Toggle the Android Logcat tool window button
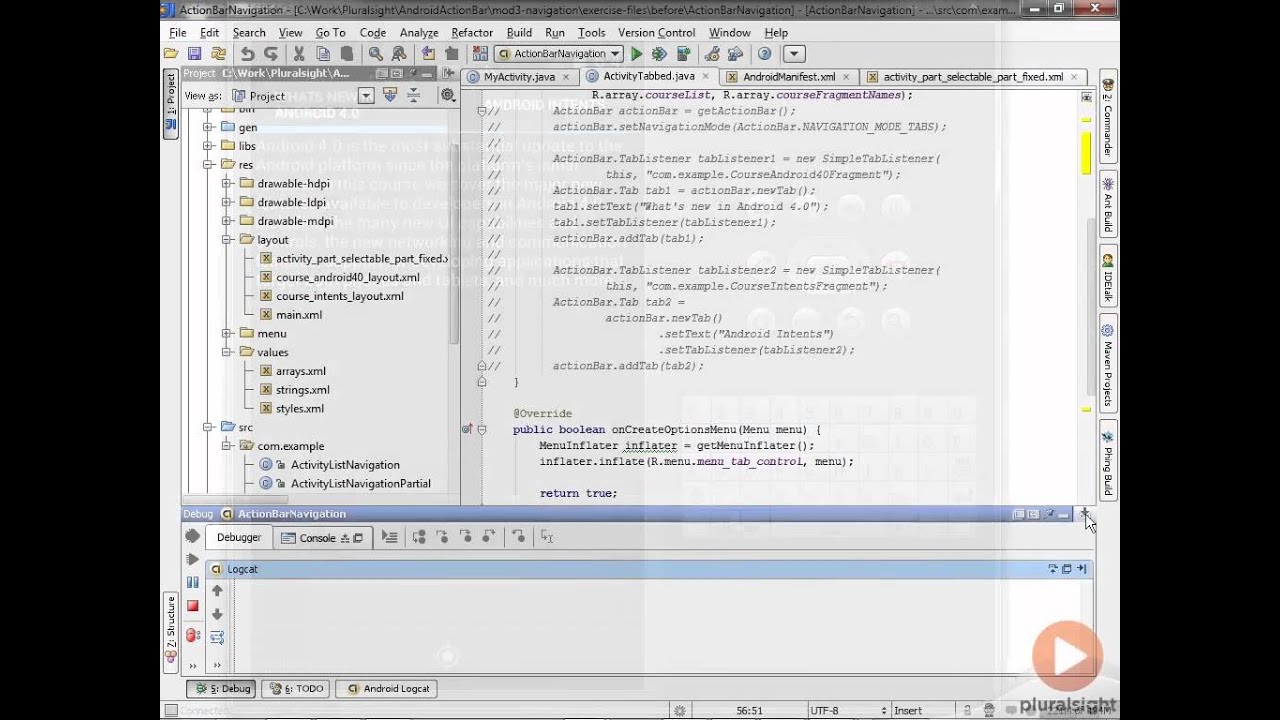The width and height of the screenshot is (1280, 720). click(x=388, y=688)
